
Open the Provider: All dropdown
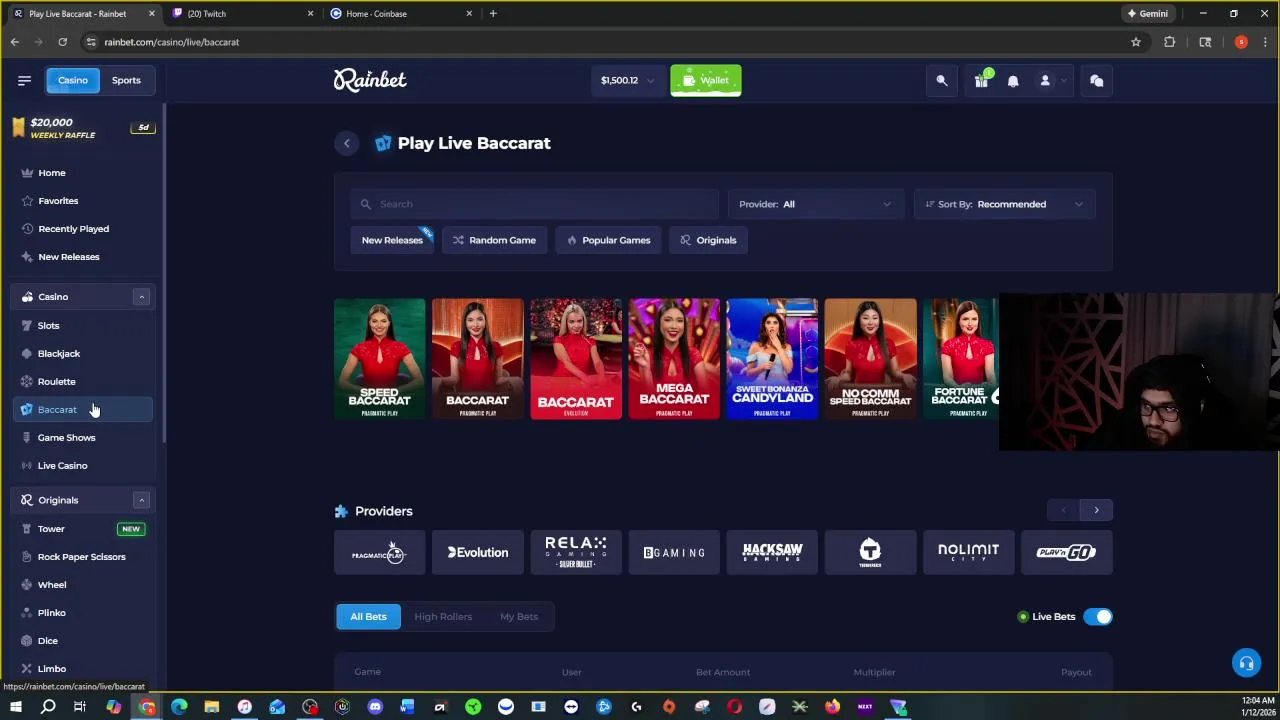point(815,204)
